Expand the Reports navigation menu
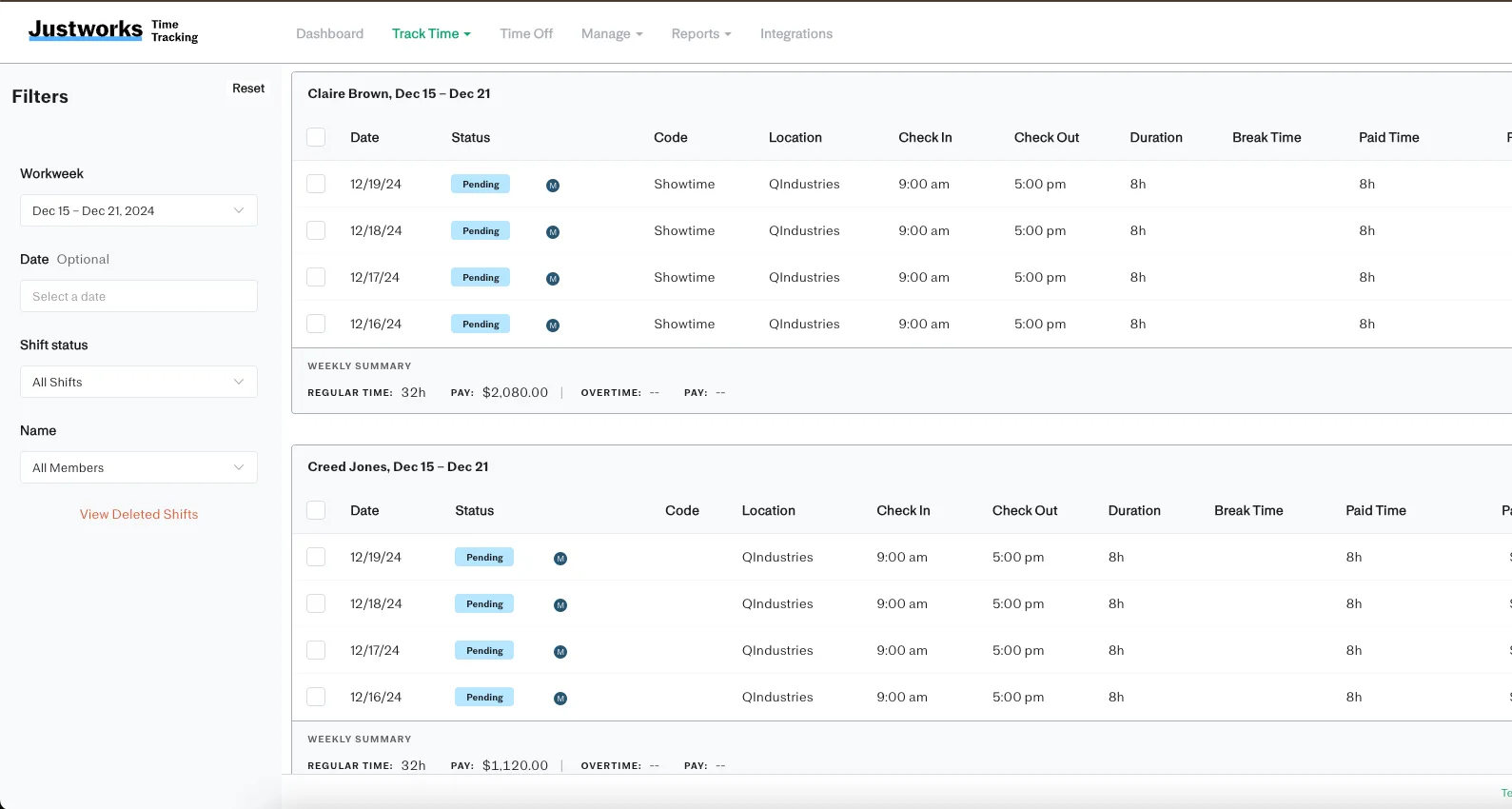Image resolution: width=1512 pixels, height=809 pixels. click(701, 33)
